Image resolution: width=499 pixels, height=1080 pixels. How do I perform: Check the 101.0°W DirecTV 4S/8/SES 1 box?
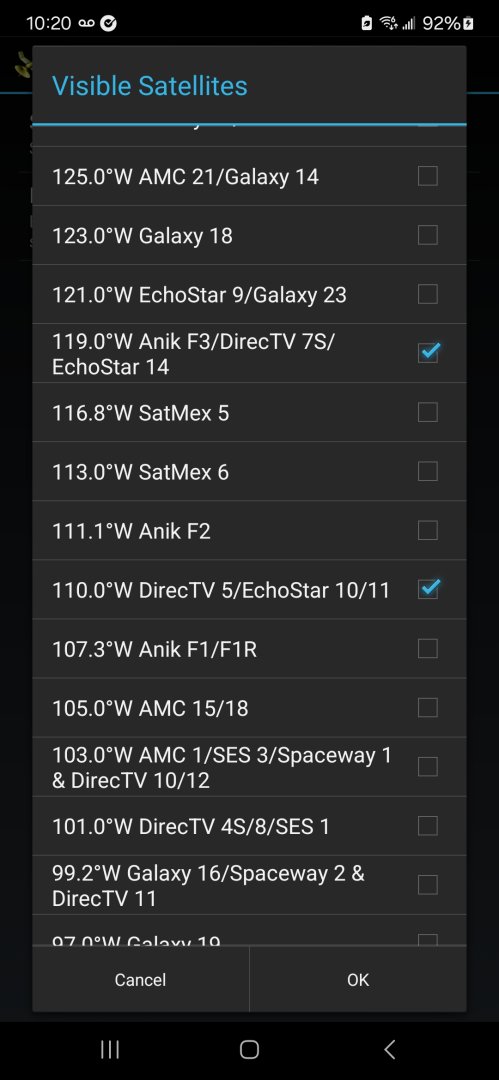(x=428, y=825)
